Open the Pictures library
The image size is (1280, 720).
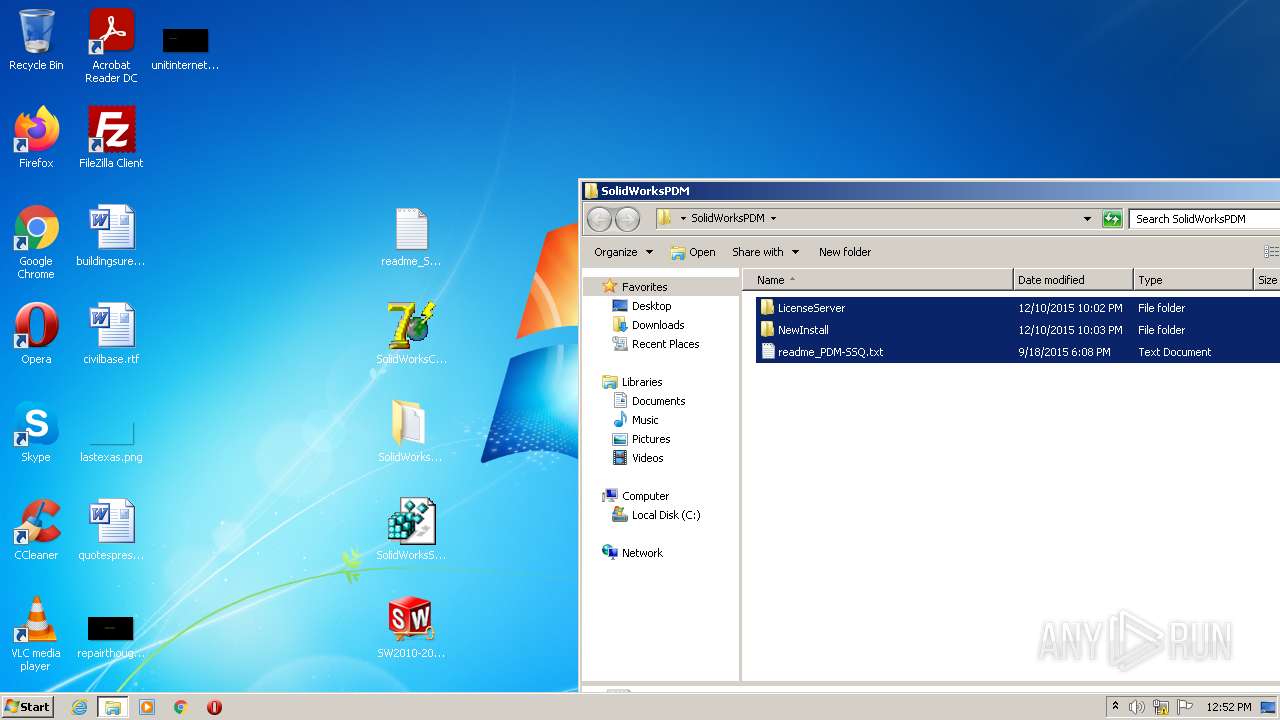[x=651, y=439]
